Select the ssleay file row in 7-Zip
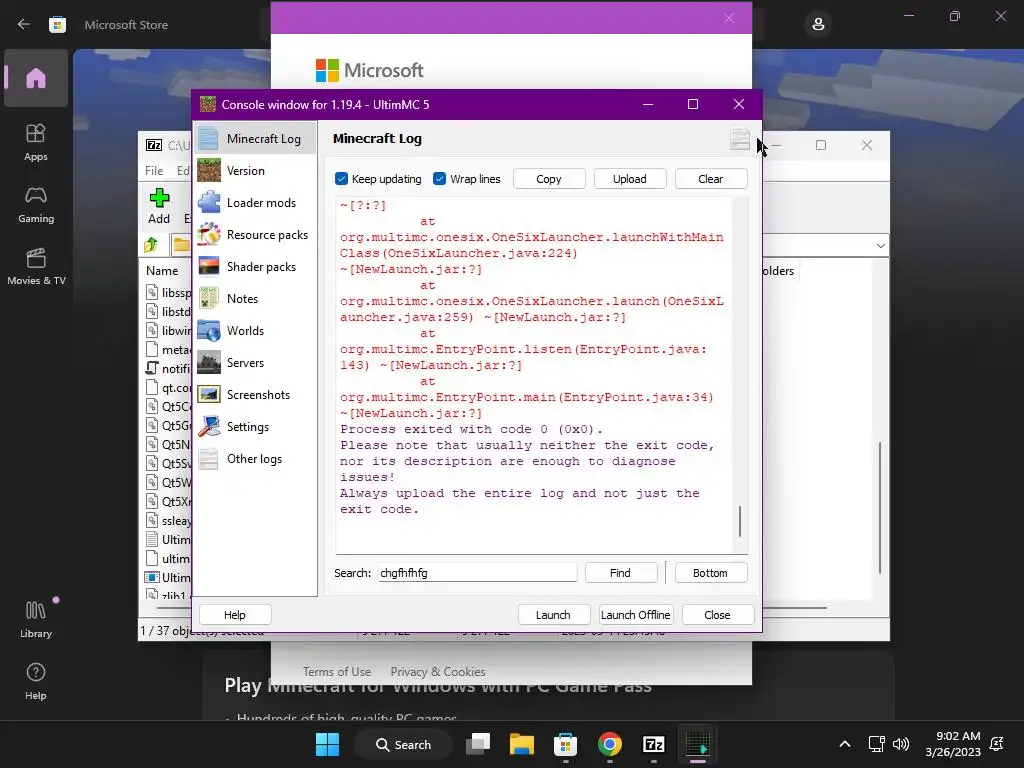The width and height of the screenshot is (1024, 768). pyautogui.click(x=168, y=520)
